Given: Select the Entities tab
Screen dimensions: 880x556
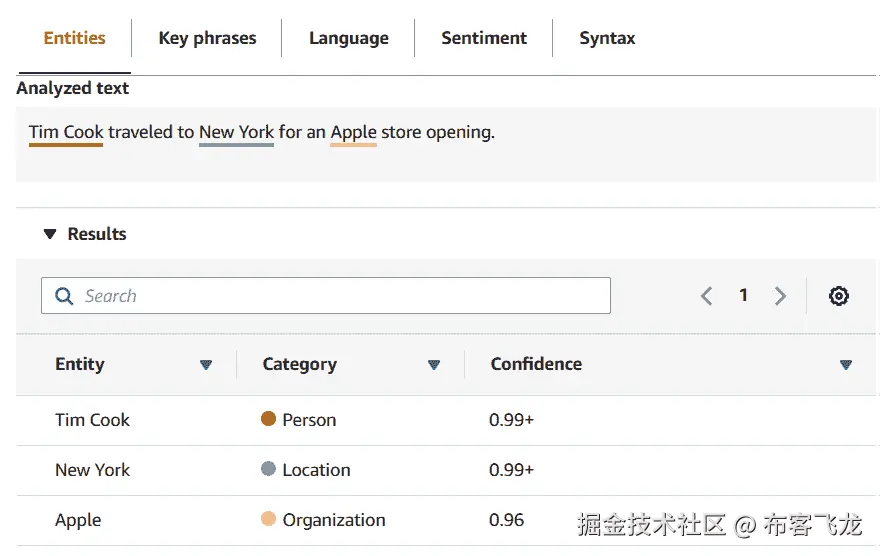Looking at the screenshot, I should (x=74, y=39).
